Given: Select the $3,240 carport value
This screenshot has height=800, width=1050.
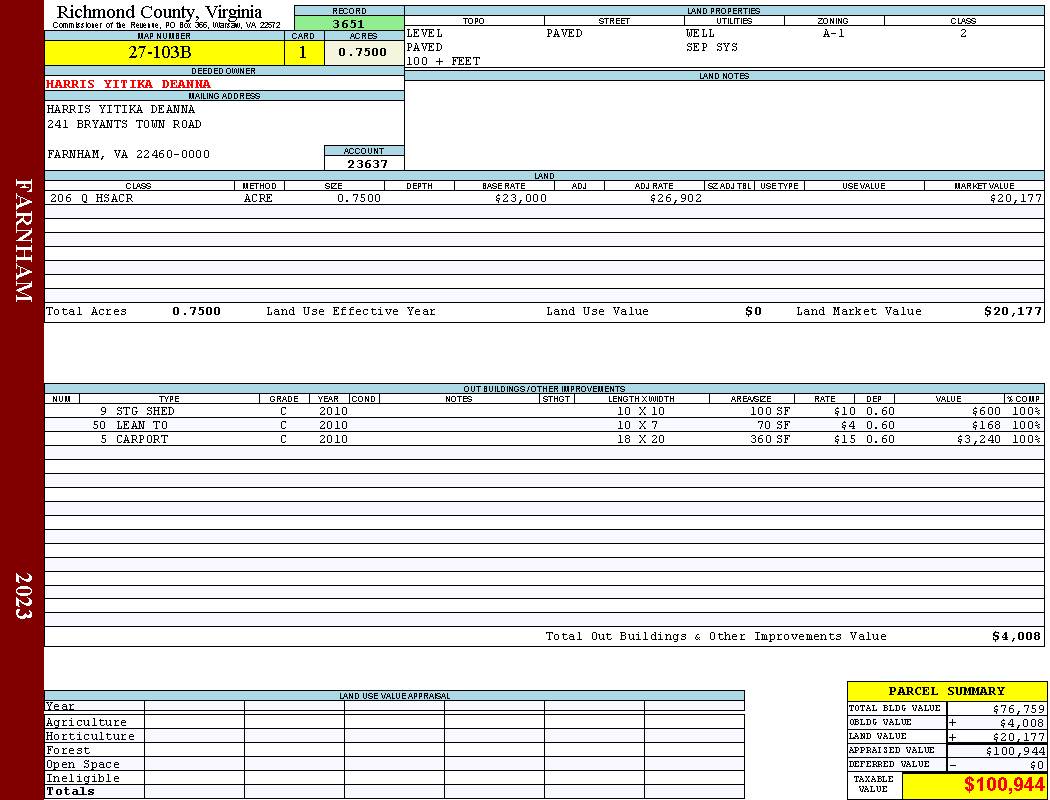Looking at the screenshot, I should coord(978,439).
